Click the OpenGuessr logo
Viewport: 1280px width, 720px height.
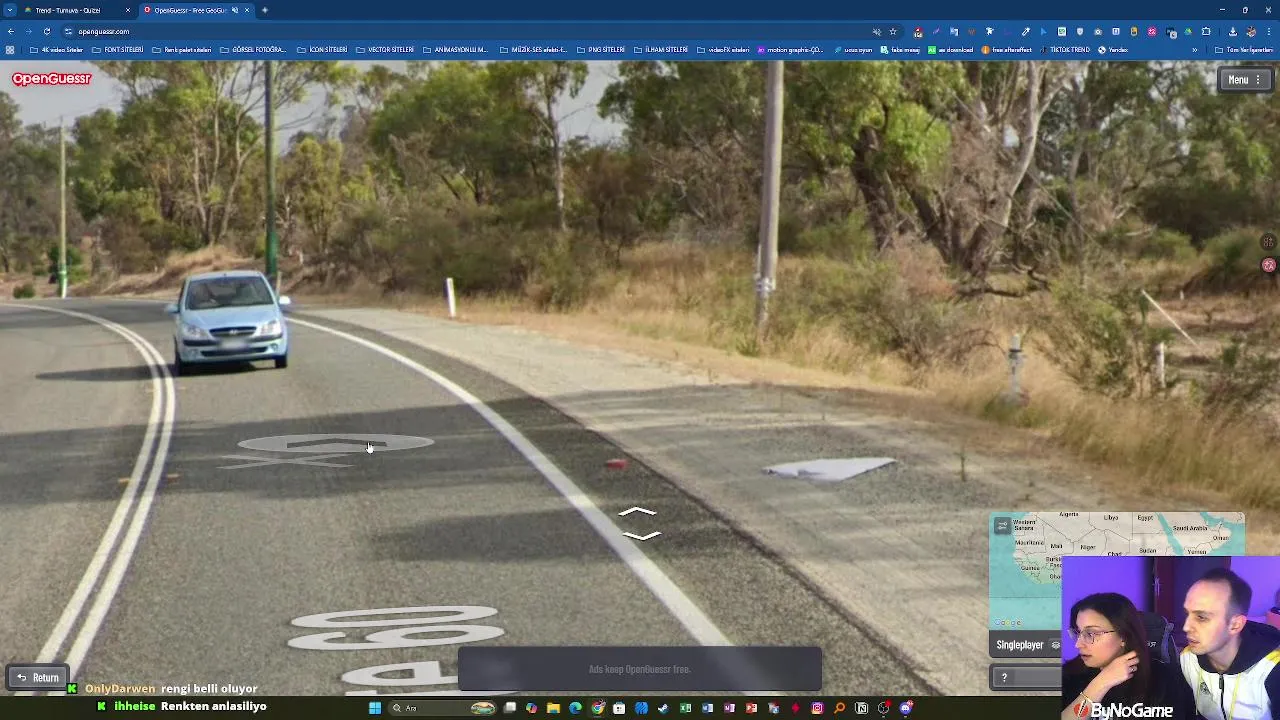[x=51, y=79]
